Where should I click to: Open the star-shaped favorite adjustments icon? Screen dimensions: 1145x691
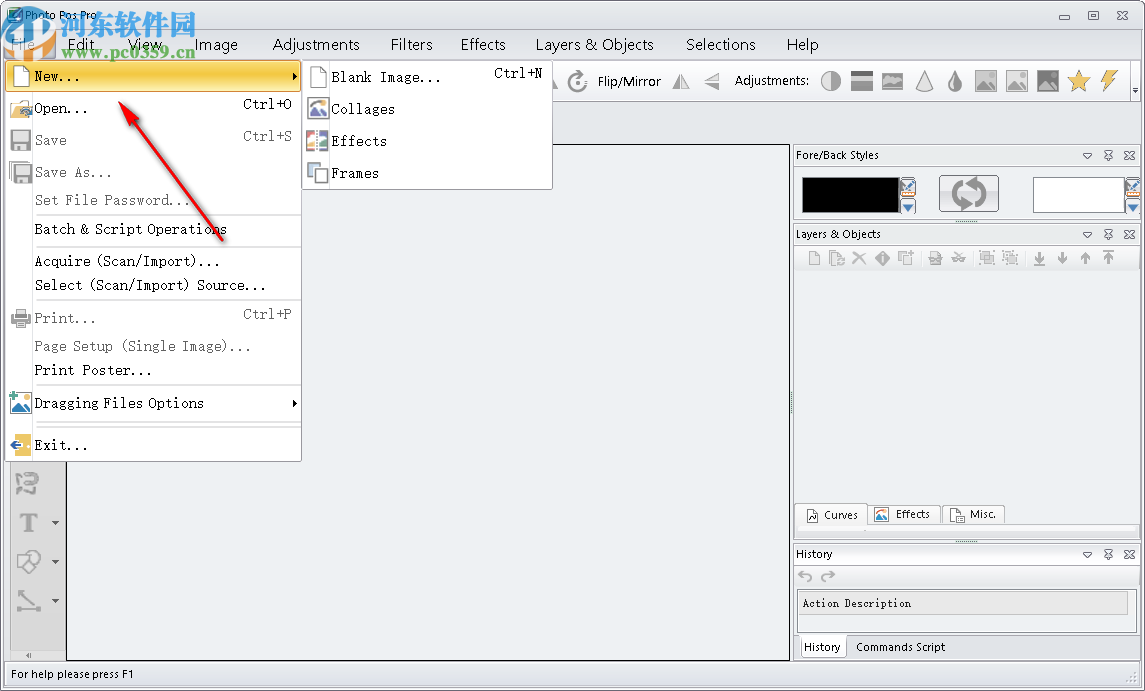(1079, 81)
